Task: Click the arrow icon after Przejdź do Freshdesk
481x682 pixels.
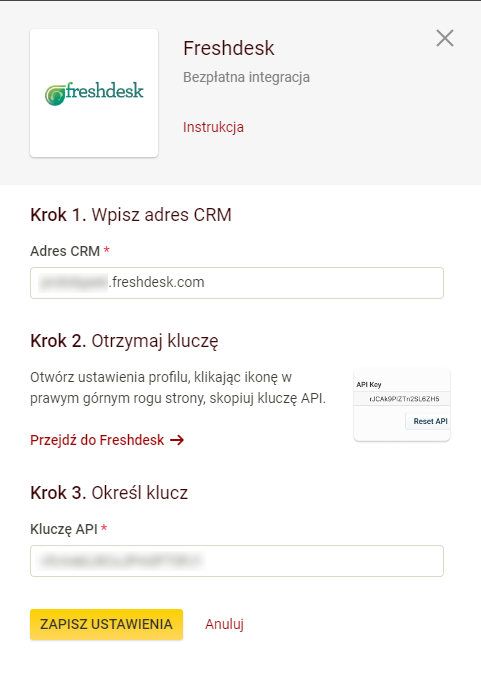Action: [x=177, y=440]
